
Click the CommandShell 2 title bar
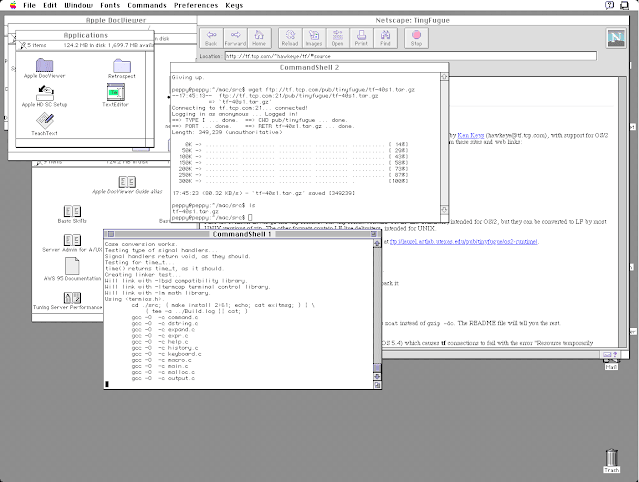[309, 68]
